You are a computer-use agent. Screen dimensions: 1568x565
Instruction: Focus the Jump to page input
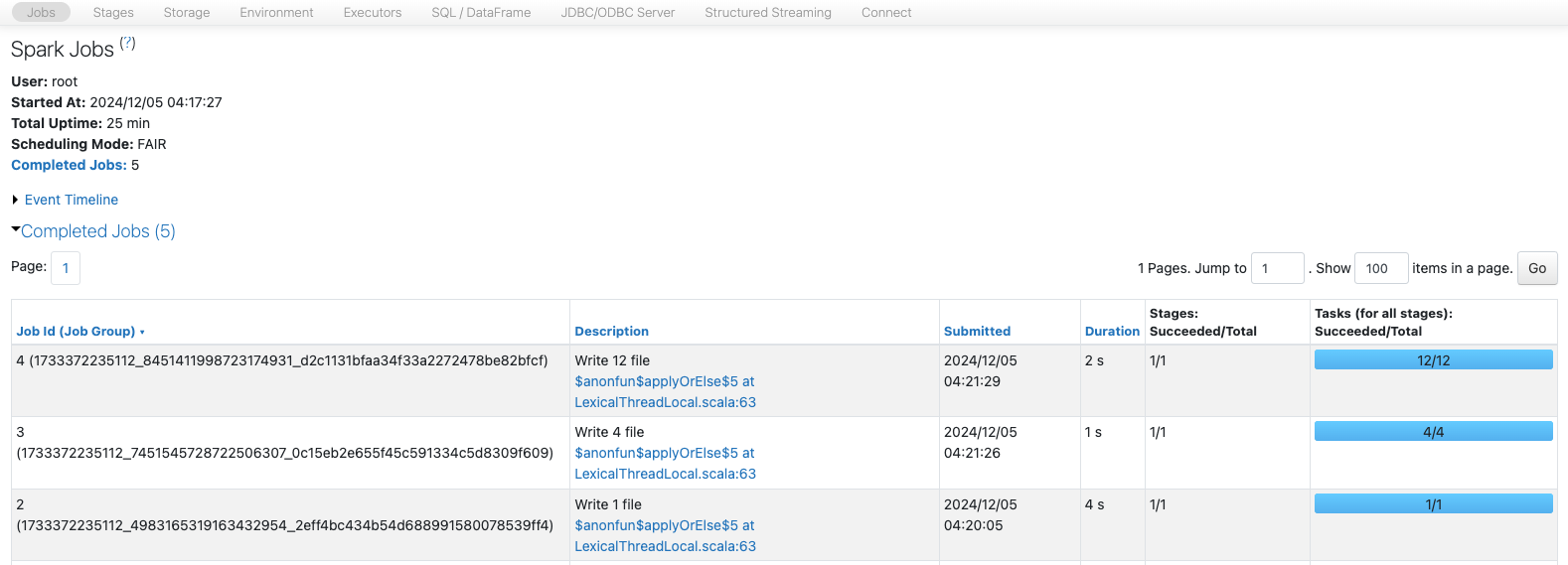coord(1277,268)
